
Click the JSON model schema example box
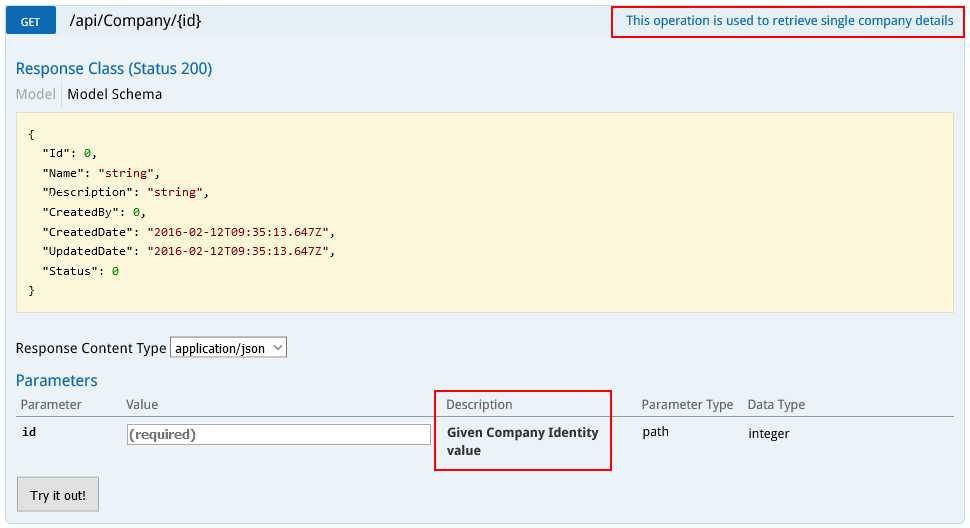[484, 212]
